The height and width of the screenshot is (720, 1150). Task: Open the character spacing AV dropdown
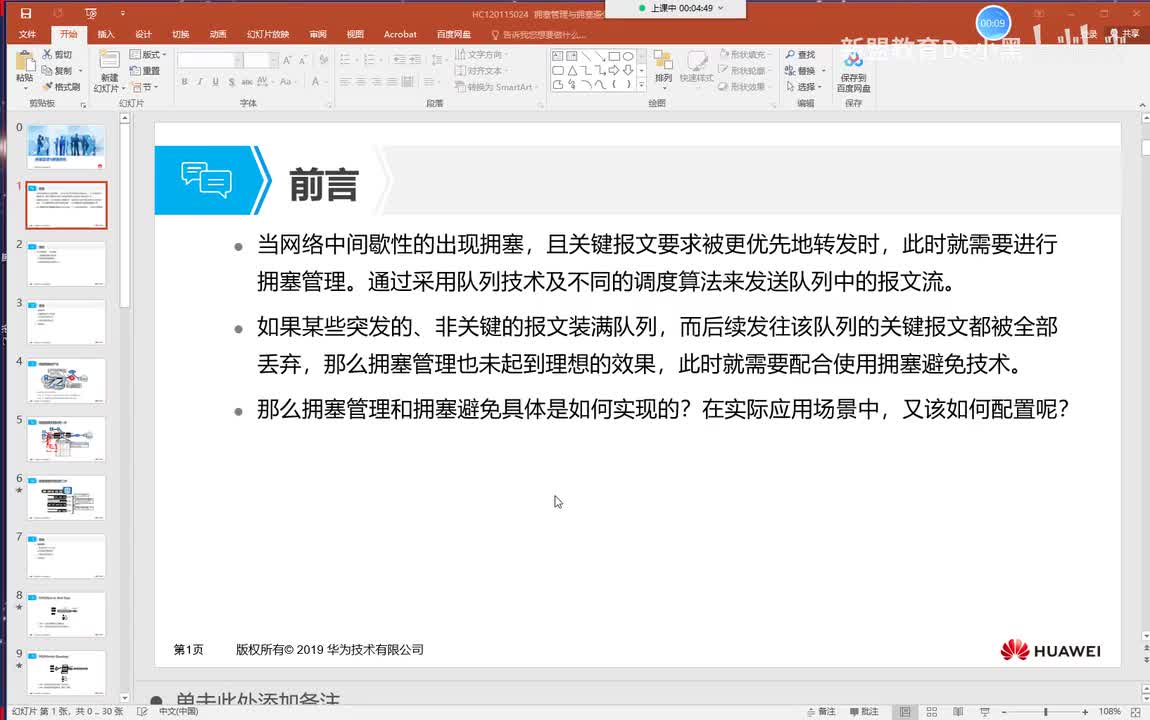click(264, 81)
